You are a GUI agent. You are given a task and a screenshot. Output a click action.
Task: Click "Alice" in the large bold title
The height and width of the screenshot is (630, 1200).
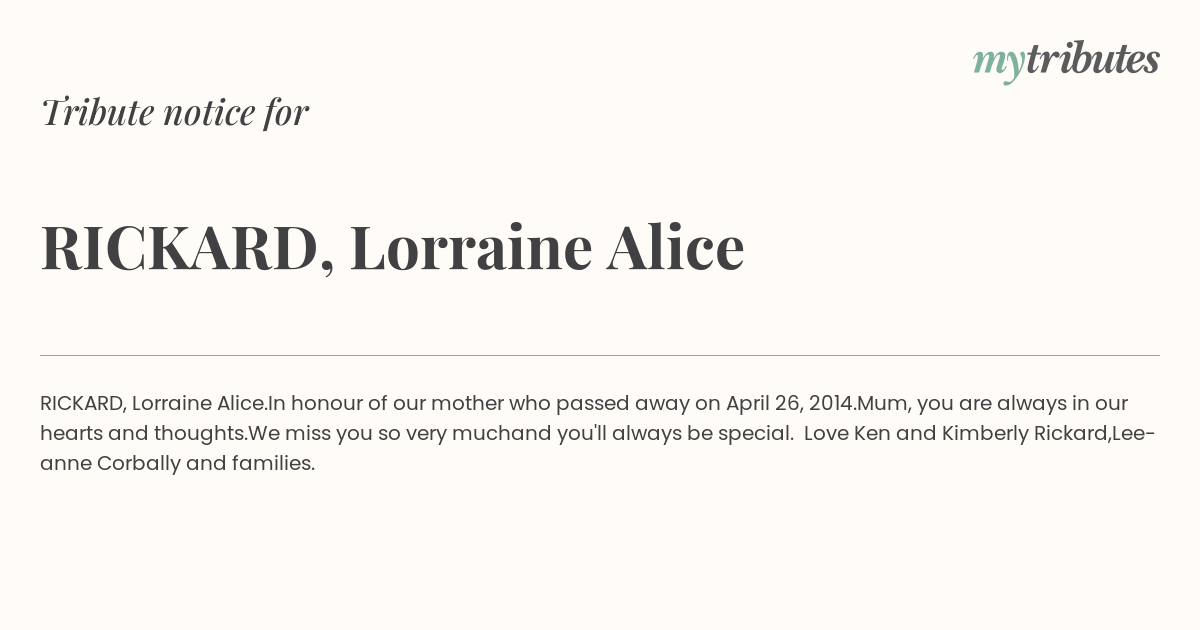point(675,248)
